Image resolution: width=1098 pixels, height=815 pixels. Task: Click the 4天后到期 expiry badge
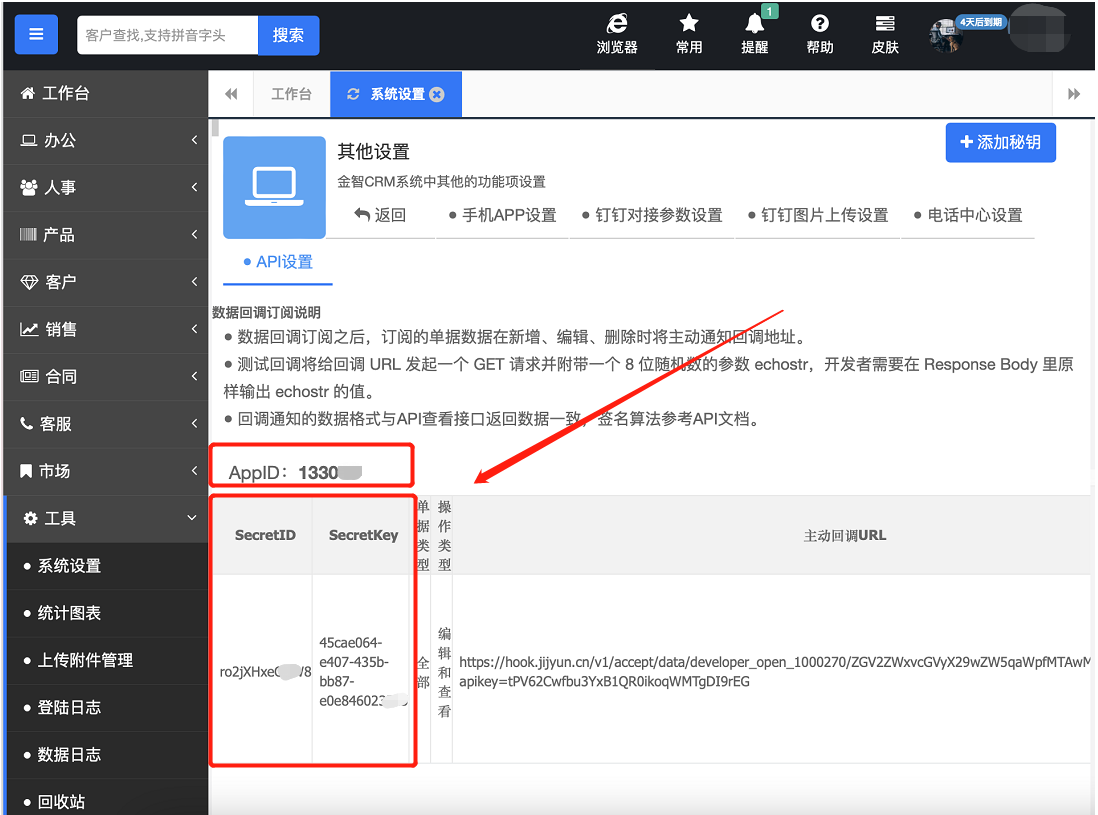pos(980,22)
